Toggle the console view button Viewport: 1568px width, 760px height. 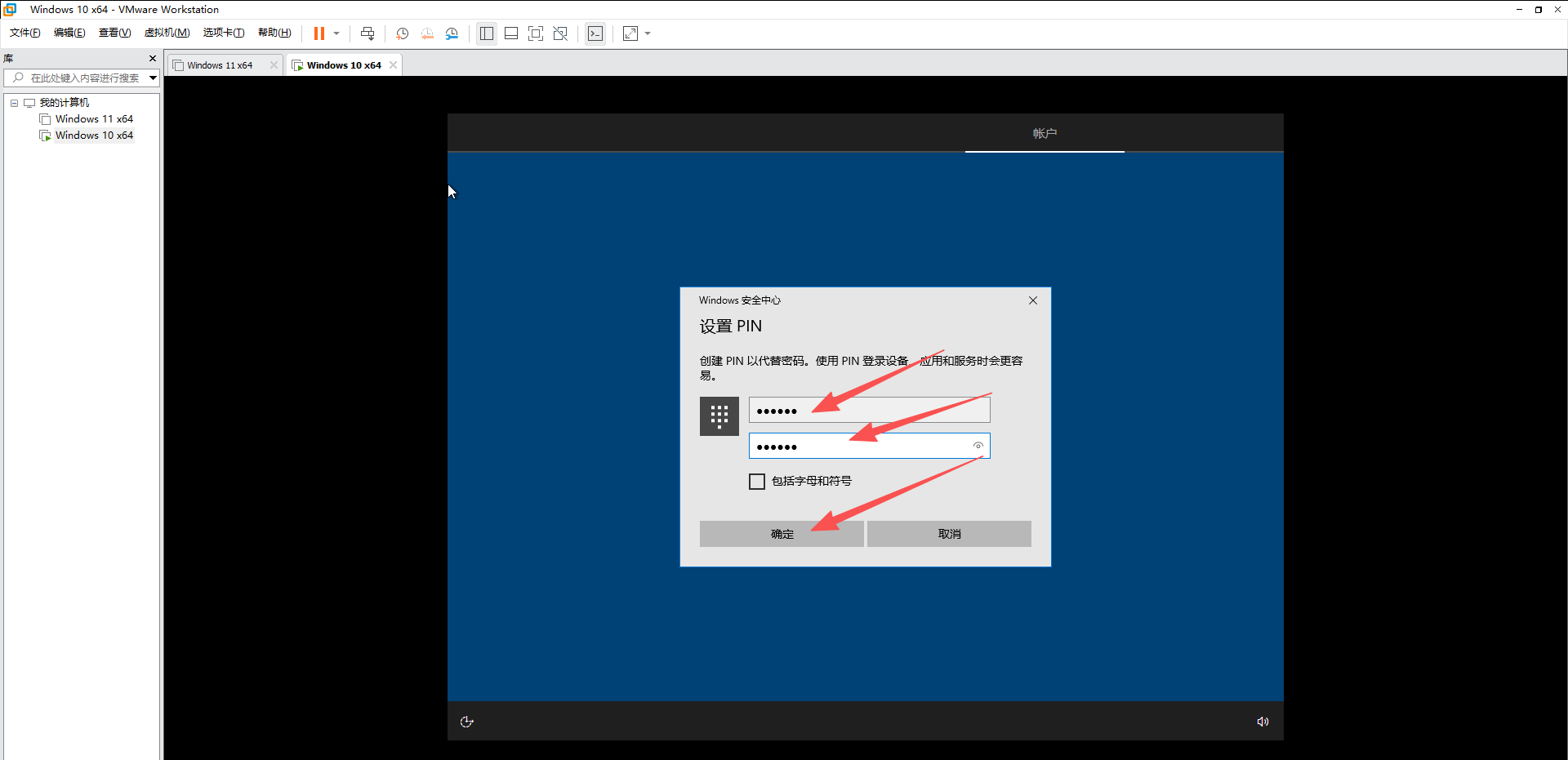(595, 33)
